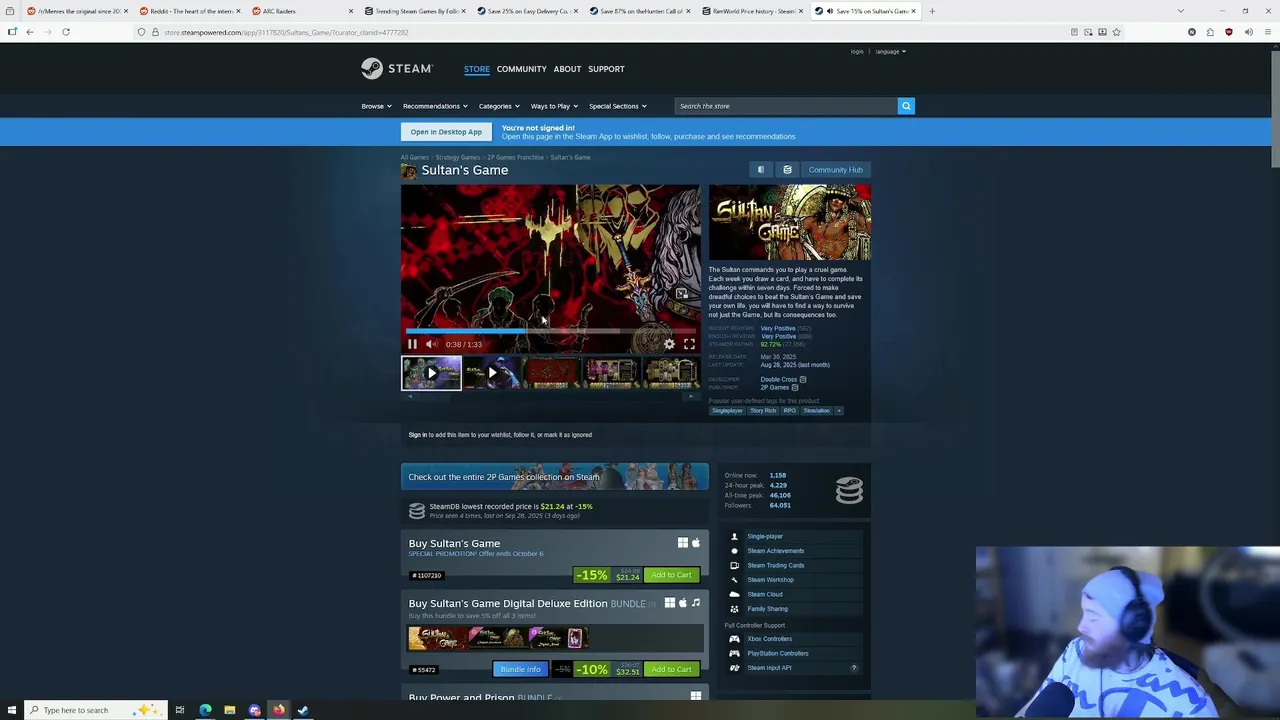Open the language dropdown
1280x720 pixels.
(890, 51)
